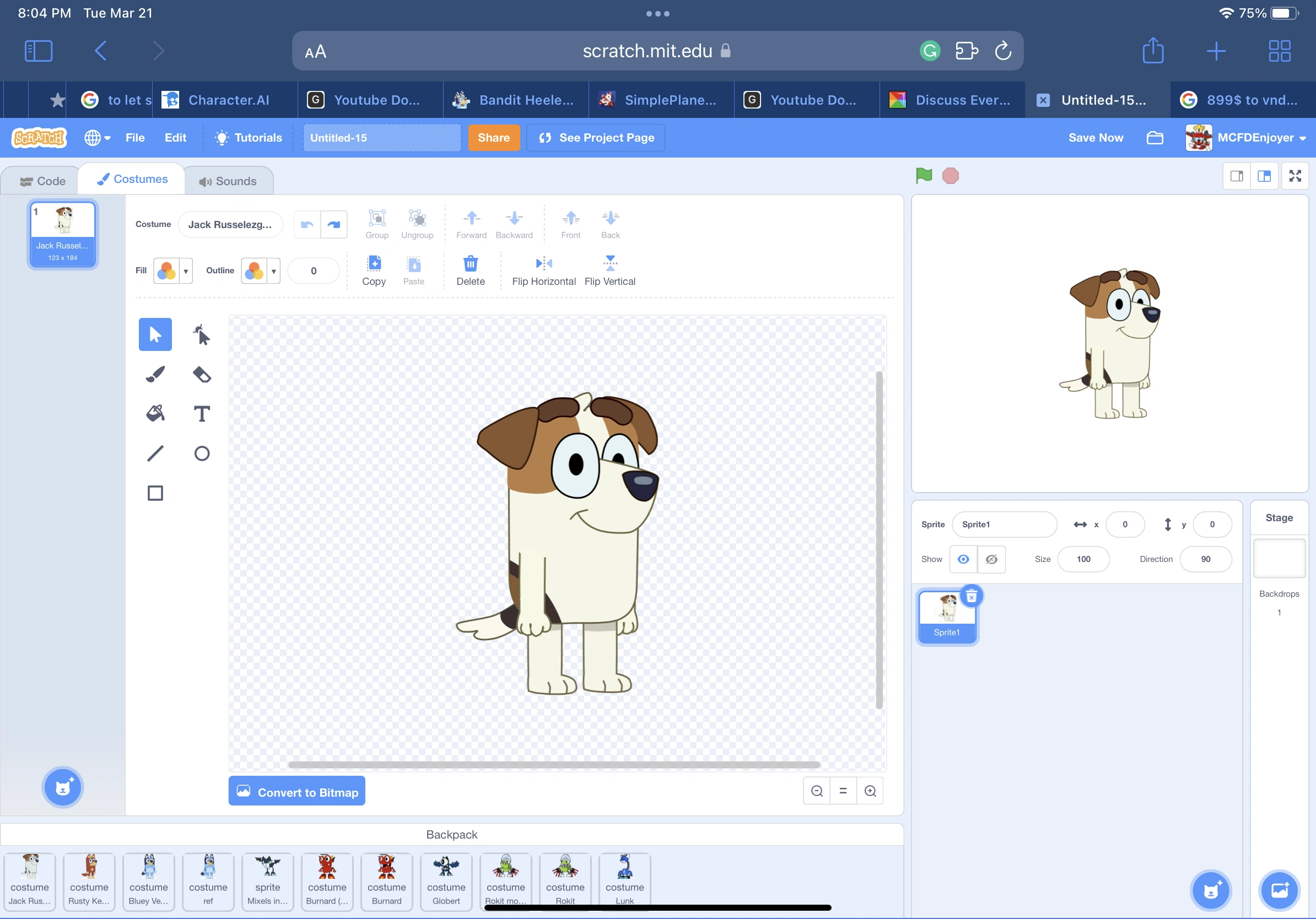Select the Text tool
Image resolution: width=1316 pixels, height=919 pixels.
(x=201, y=414)
